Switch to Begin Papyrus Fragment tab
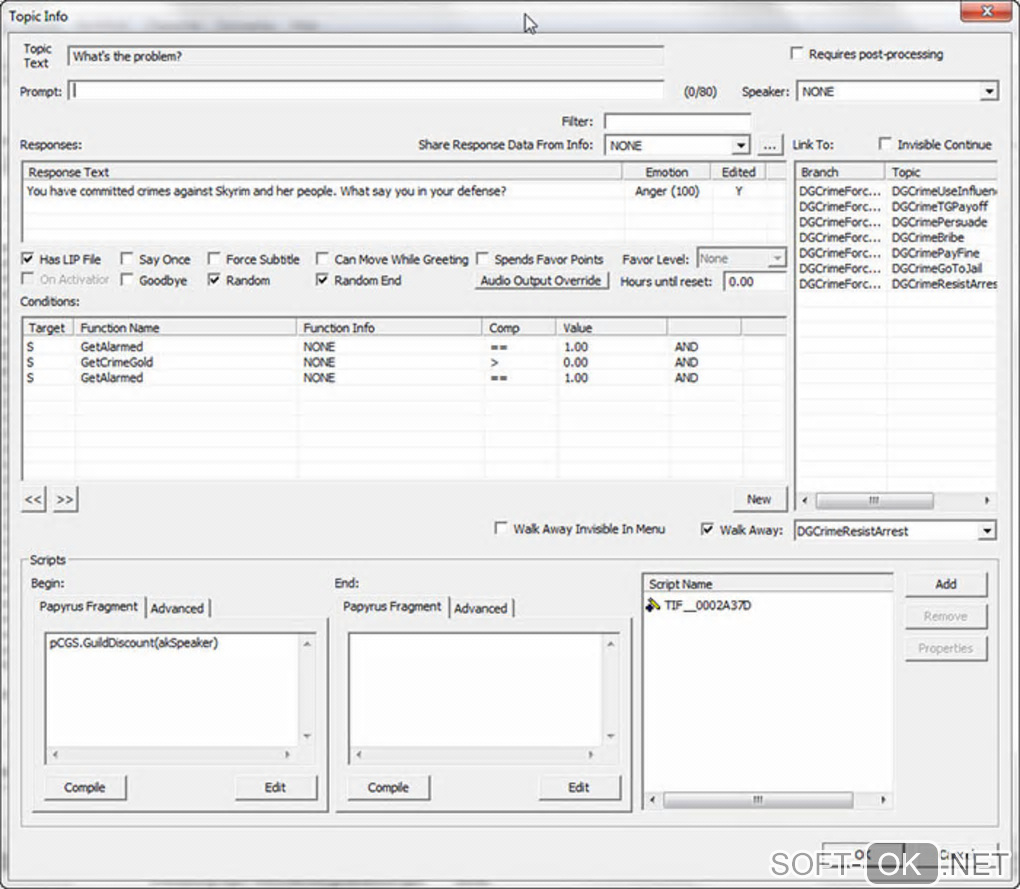This screenshot has width=1020, height=889. [x=88, y=606]
